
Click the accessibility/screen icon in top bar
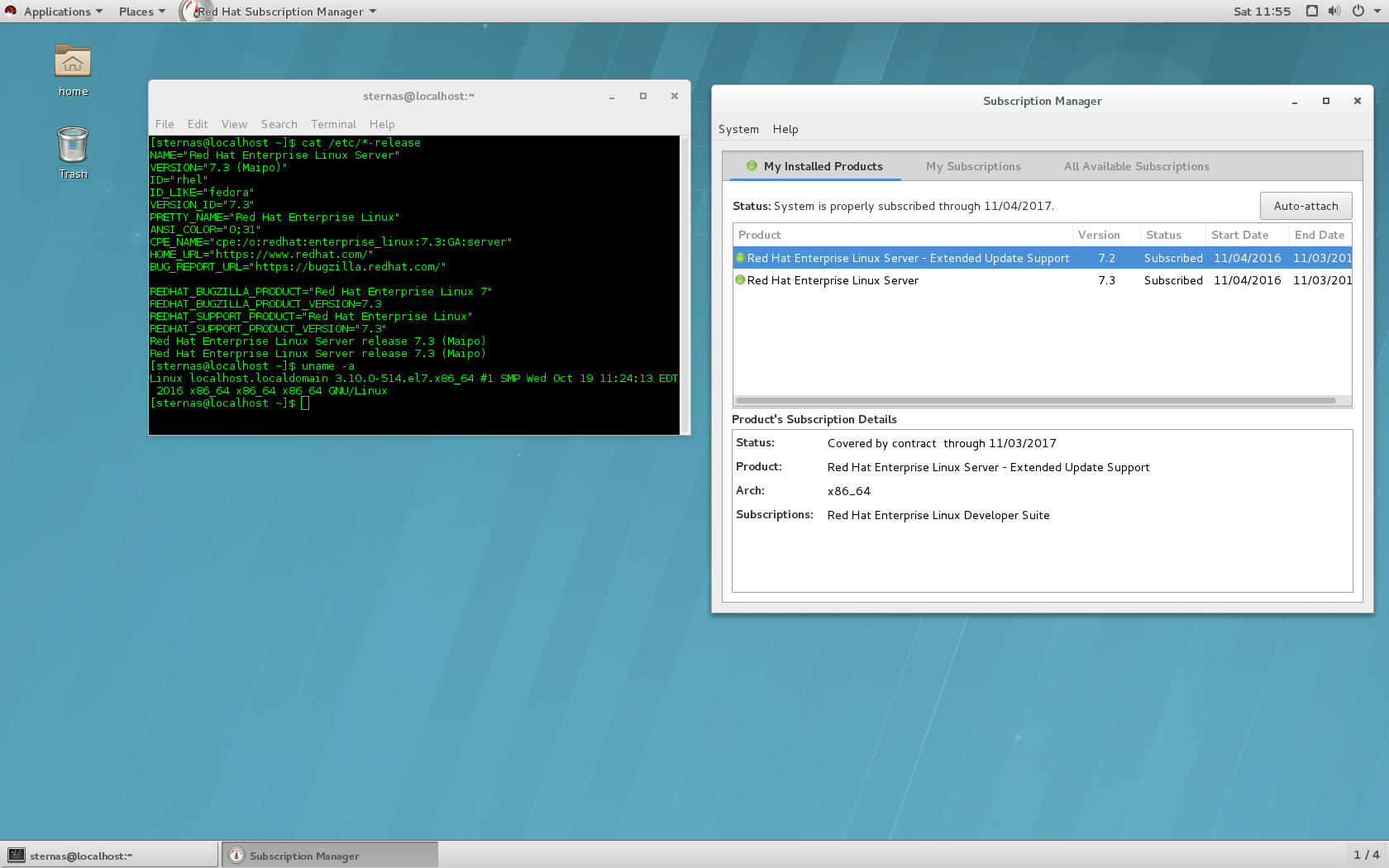1311,11
